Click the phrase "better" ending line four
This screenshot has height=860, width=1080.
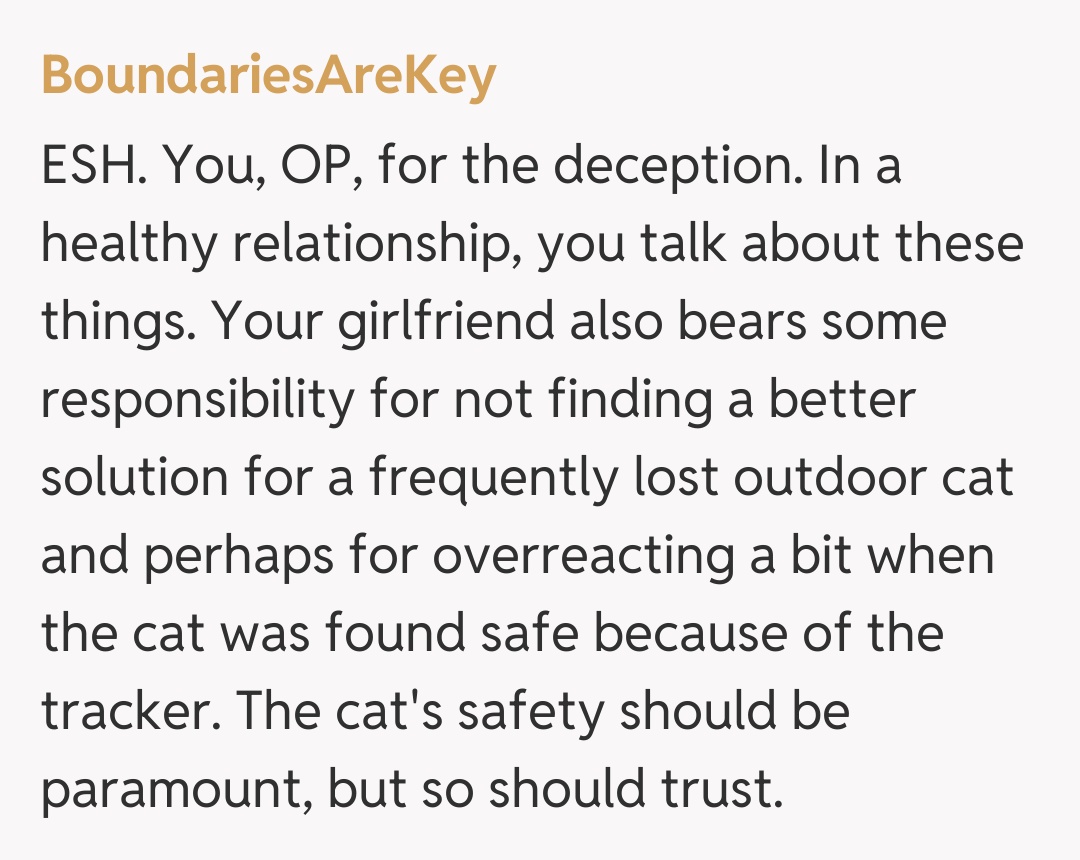click(x=842, y=400)
